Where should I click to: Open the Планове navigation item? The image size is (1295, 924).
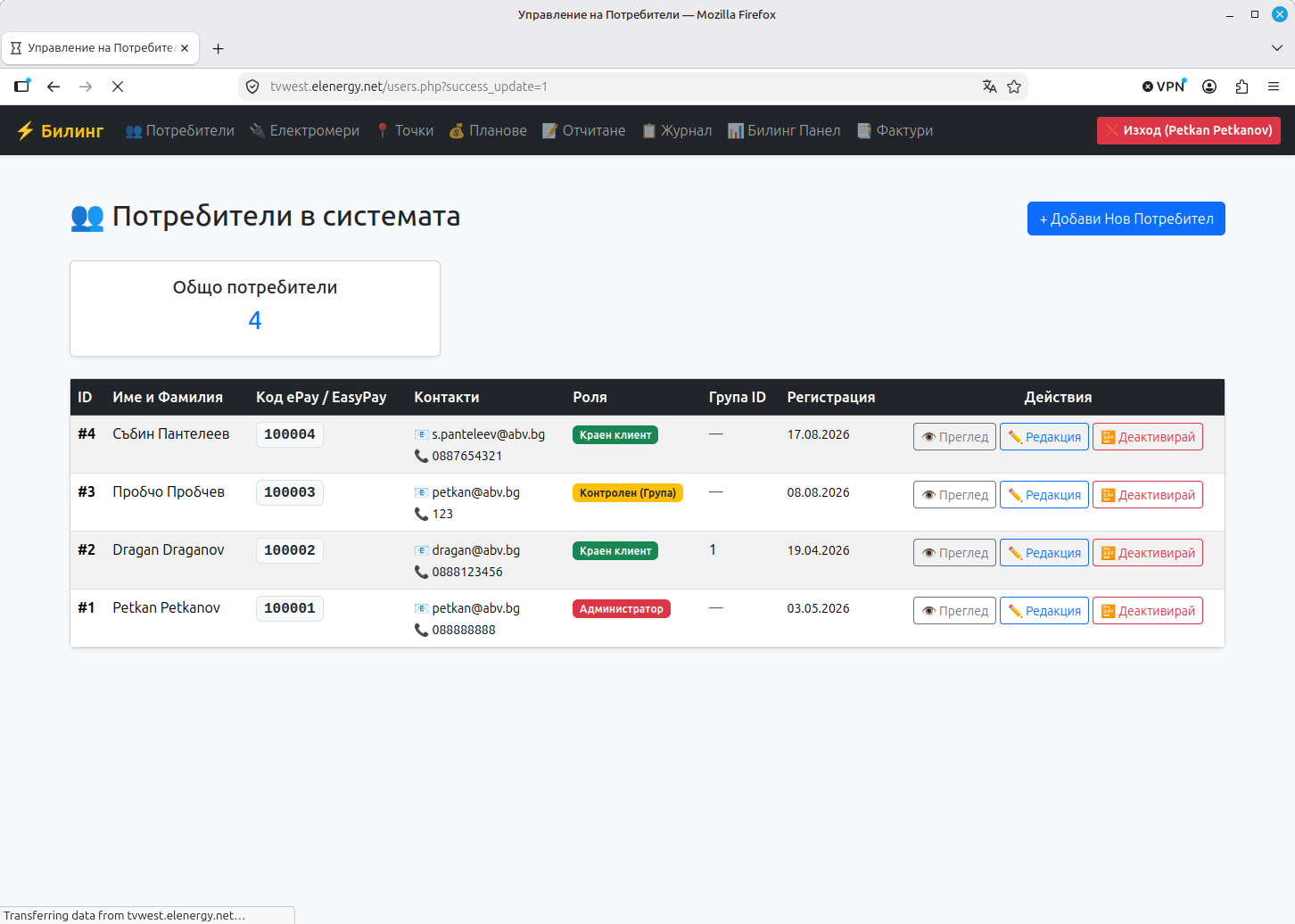(488, 130)
